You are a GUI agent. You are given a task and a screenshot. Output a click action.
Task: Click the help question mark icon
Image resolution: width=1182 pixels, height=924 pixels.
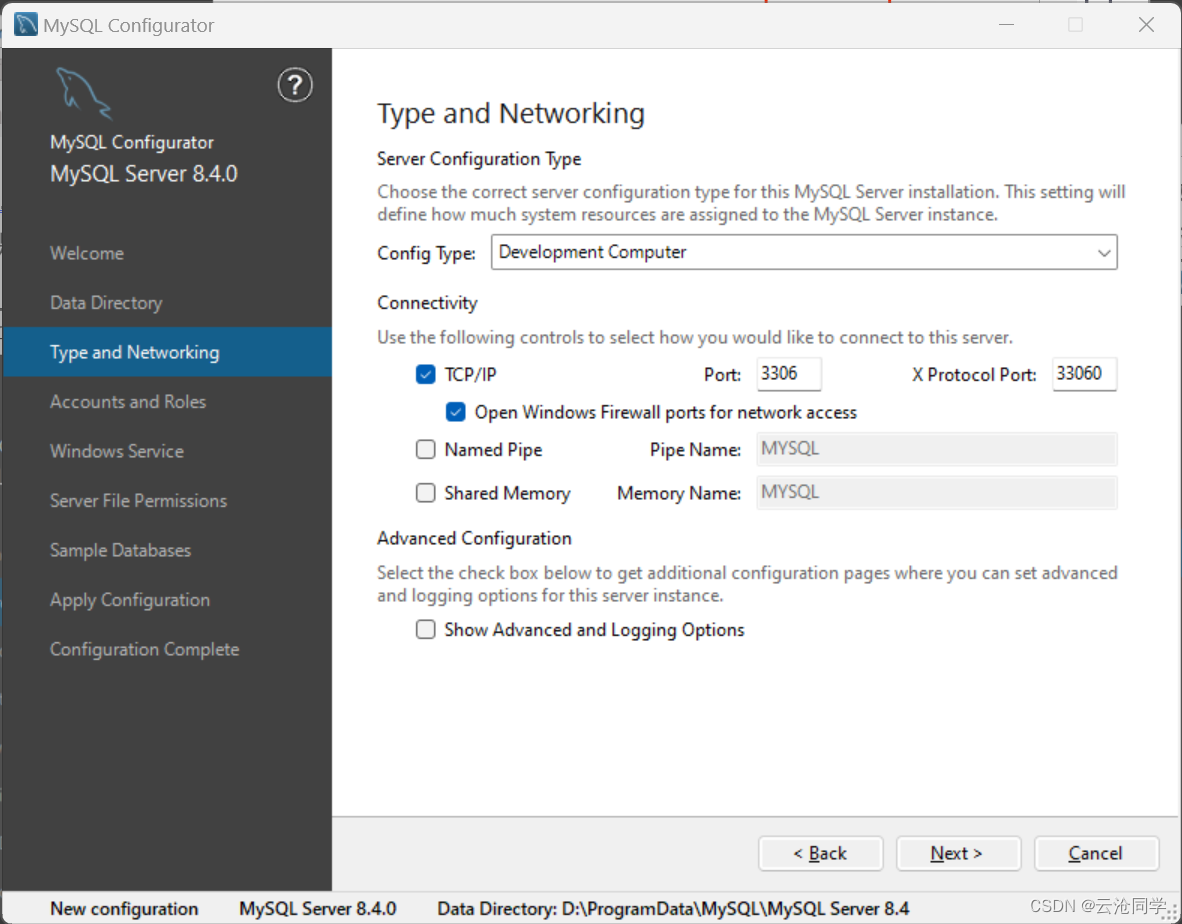294,86
